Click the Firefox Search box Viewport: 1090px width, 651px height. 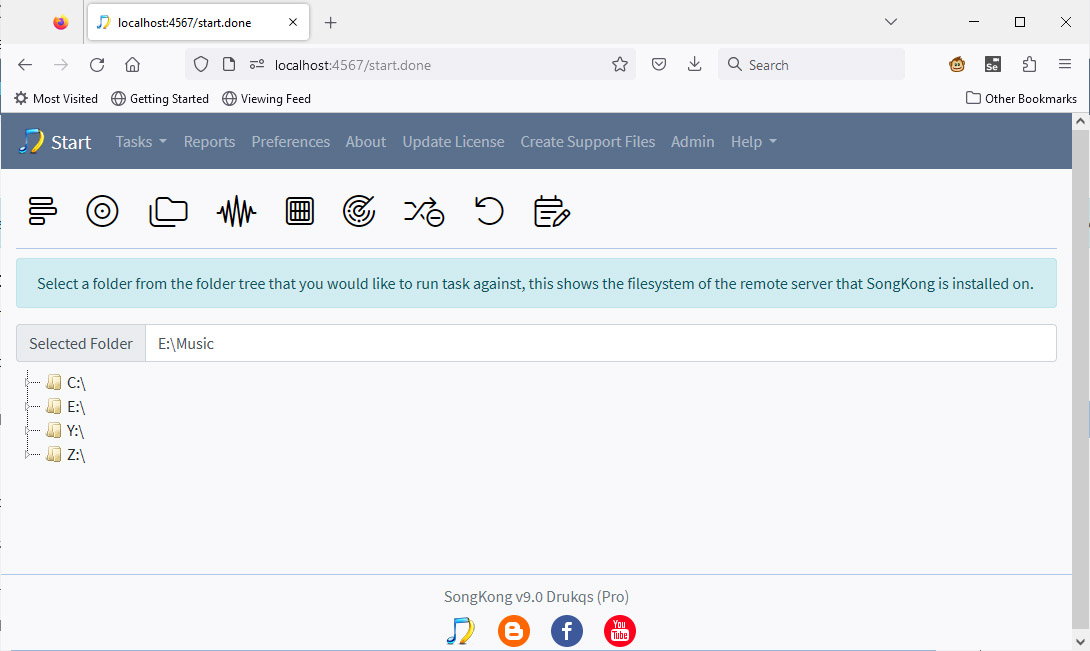click(x=811, y=65)
